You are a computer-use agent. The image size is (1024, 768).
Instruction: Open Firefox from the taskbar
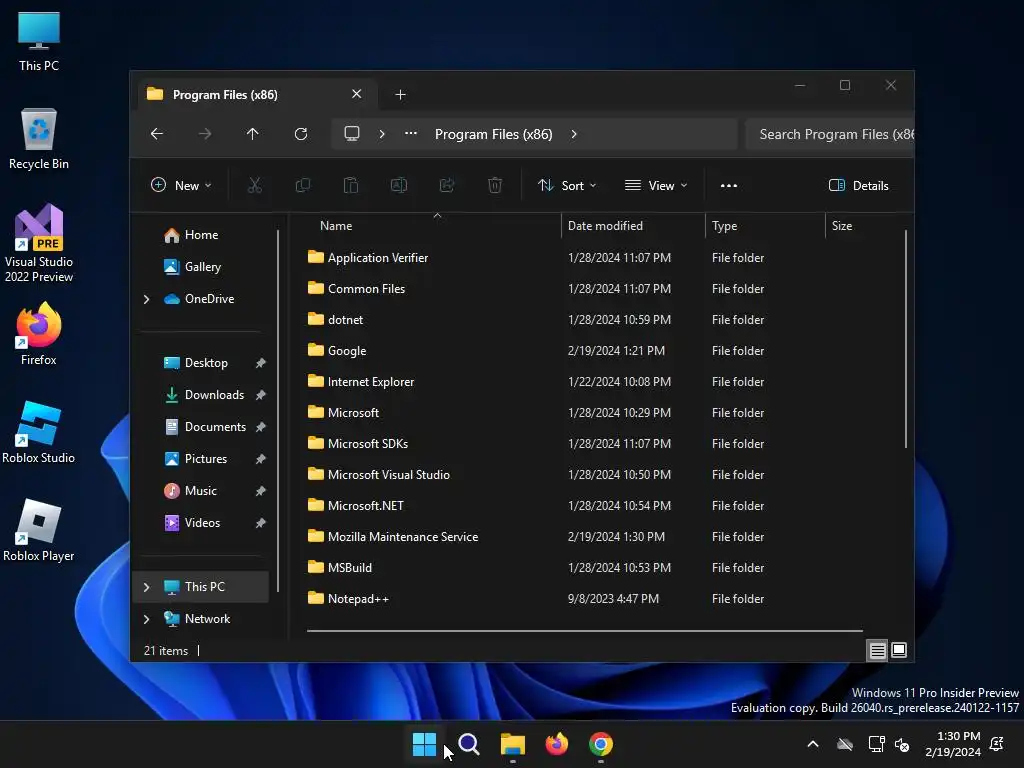(556, 744)
